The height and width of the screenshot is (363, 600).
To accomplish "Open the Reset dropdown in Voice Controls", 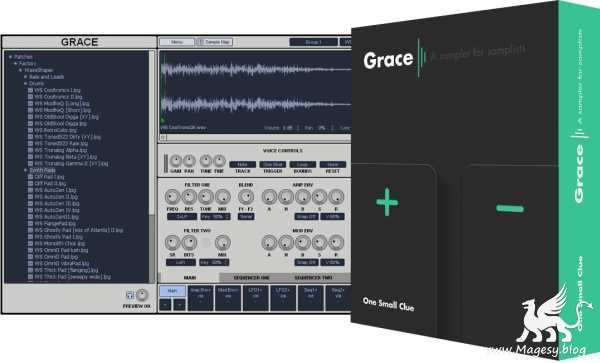I will tap(333, 164).
